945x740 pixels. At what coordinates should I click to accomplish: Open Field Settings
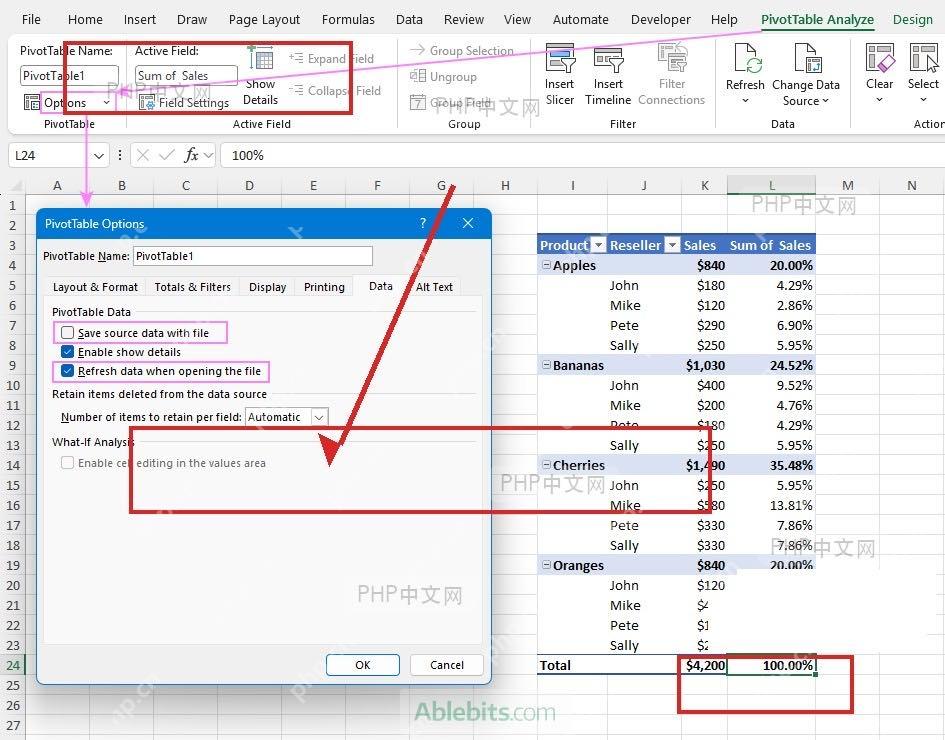[184, 102]
